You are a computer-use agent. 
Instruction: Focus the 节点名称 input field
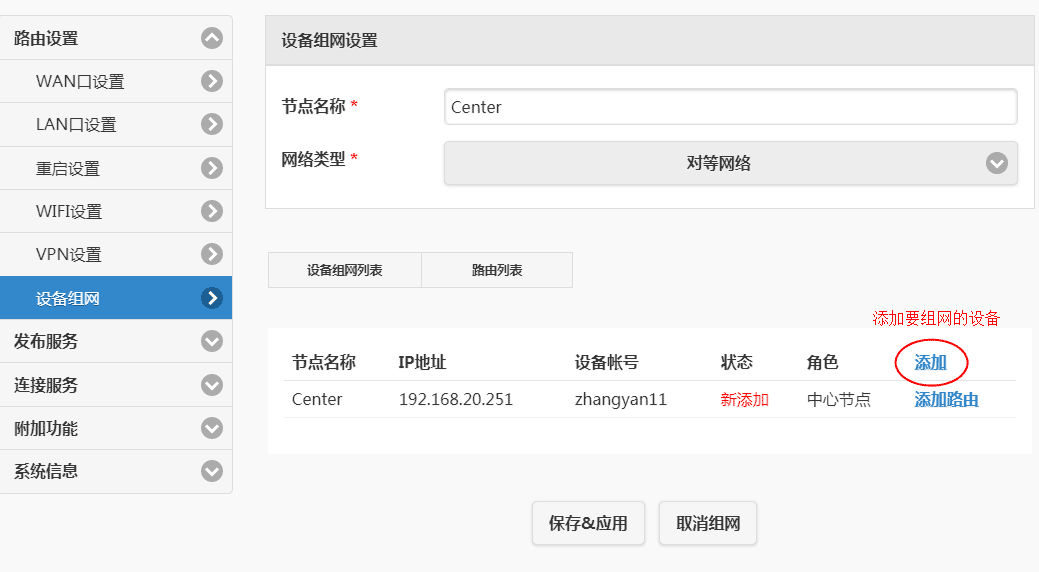click(x=730, y=107)
